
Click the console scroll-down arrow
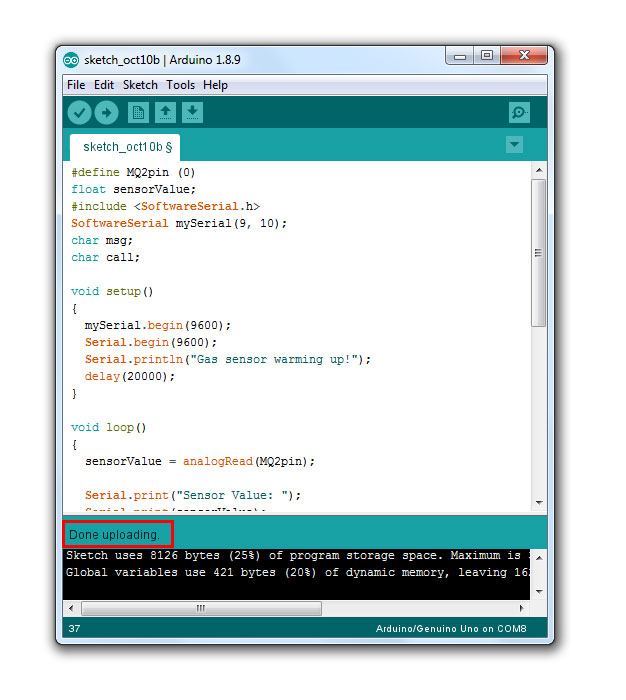coord(539,592)
